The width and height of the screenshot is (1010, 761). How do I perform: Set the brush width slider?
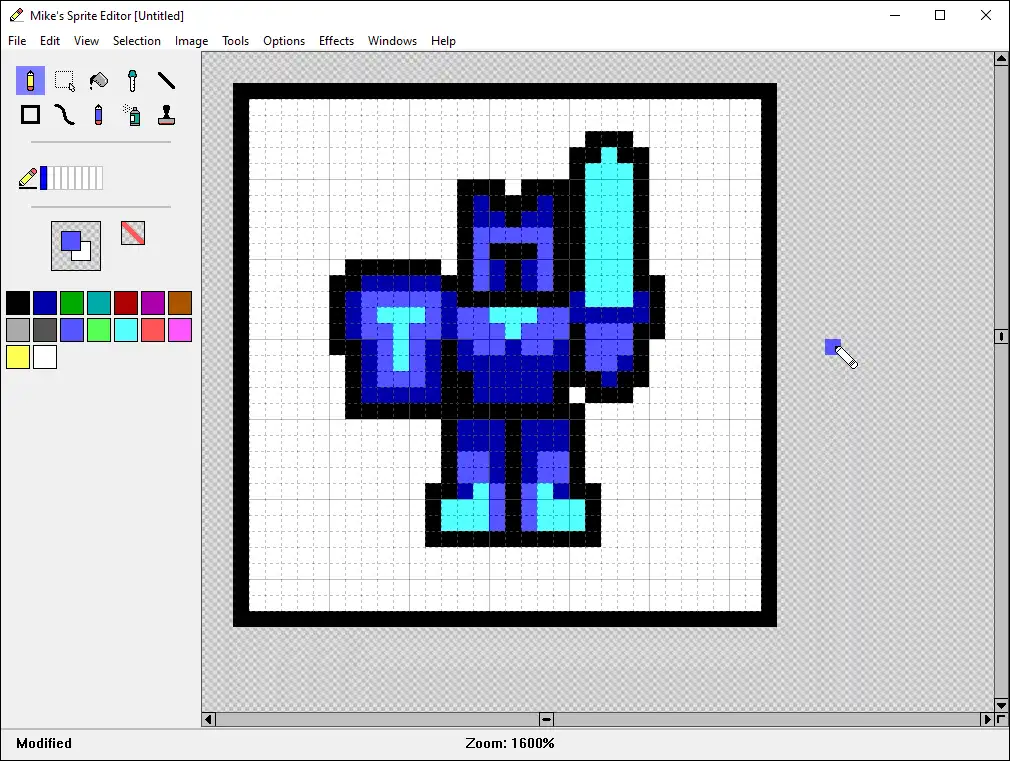(x=72, y=178)
